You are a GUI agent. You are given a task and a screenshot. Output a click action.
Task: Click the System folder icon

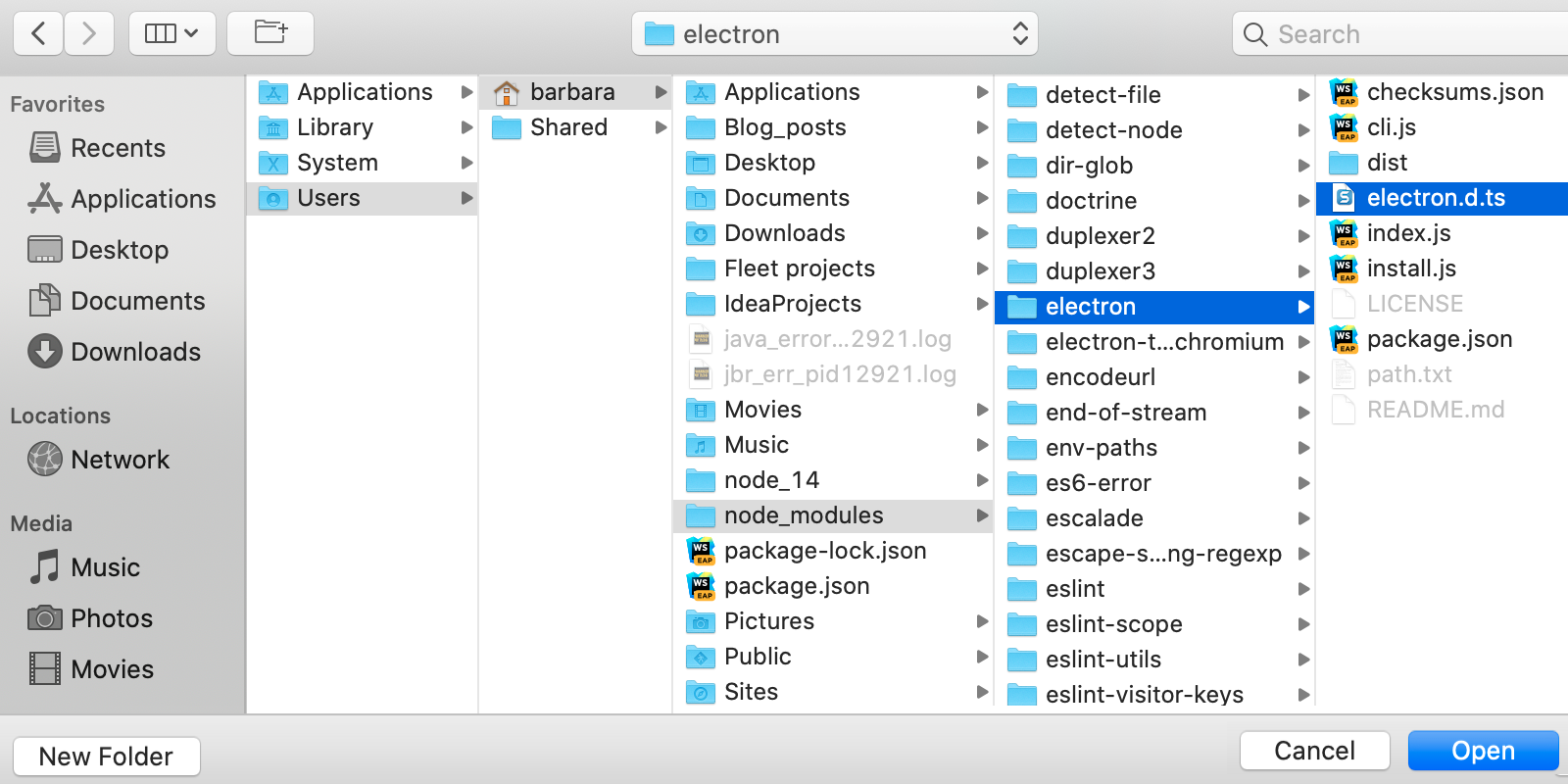tap(273, 163)
